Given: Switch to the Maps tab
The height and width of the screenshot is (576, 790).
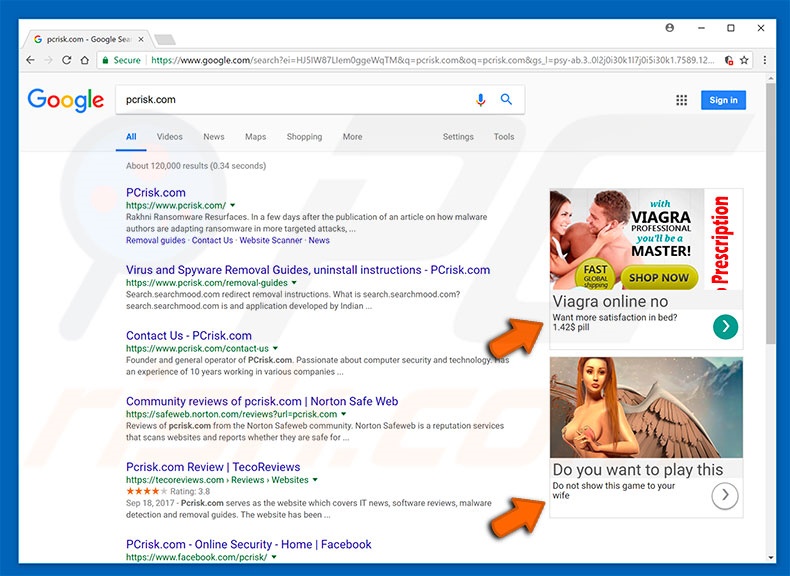Looking at the screenshot, I should point(255,137).
